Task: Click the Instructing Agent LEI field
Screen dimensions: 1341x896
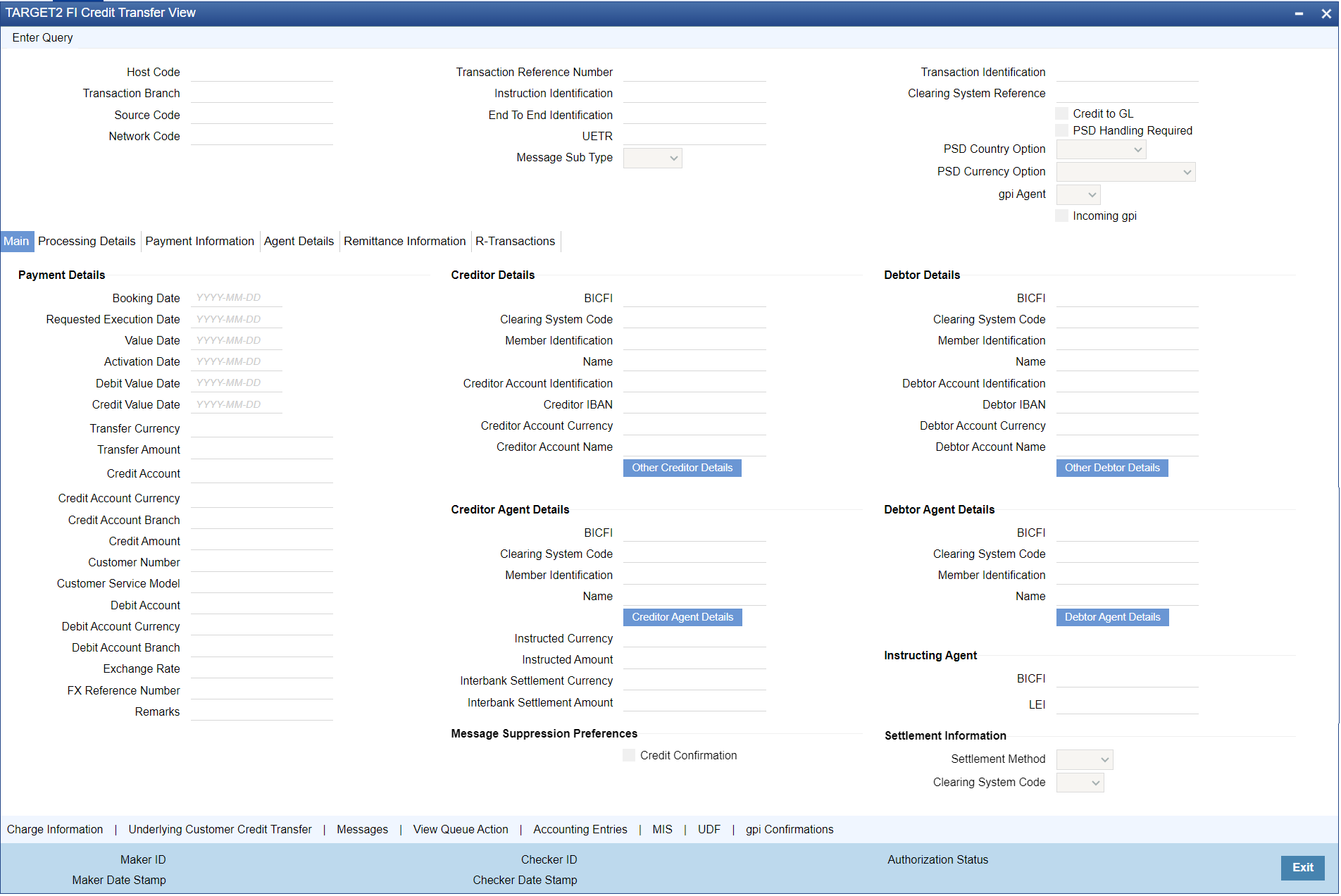Action: [1128, 705]
